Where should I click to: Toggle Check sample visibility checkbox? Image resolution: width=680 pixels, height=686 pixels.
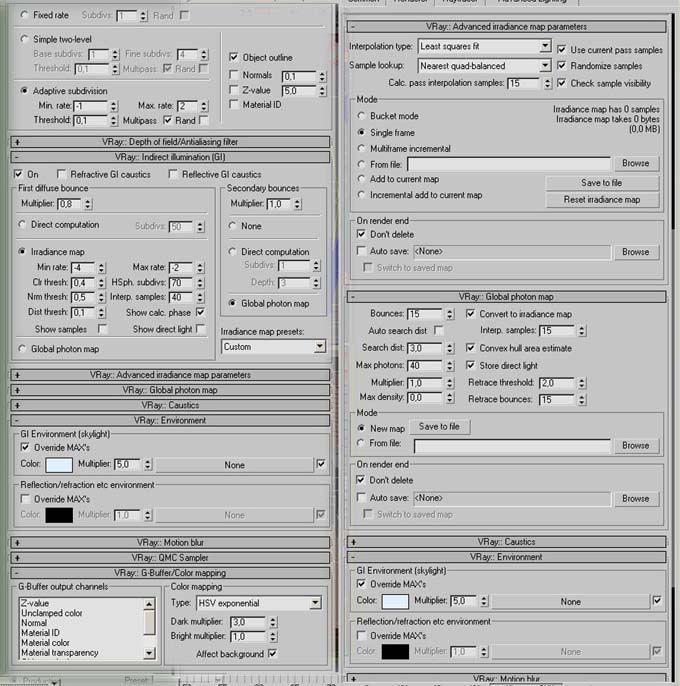pyautogui.click(x=561, y=83)
